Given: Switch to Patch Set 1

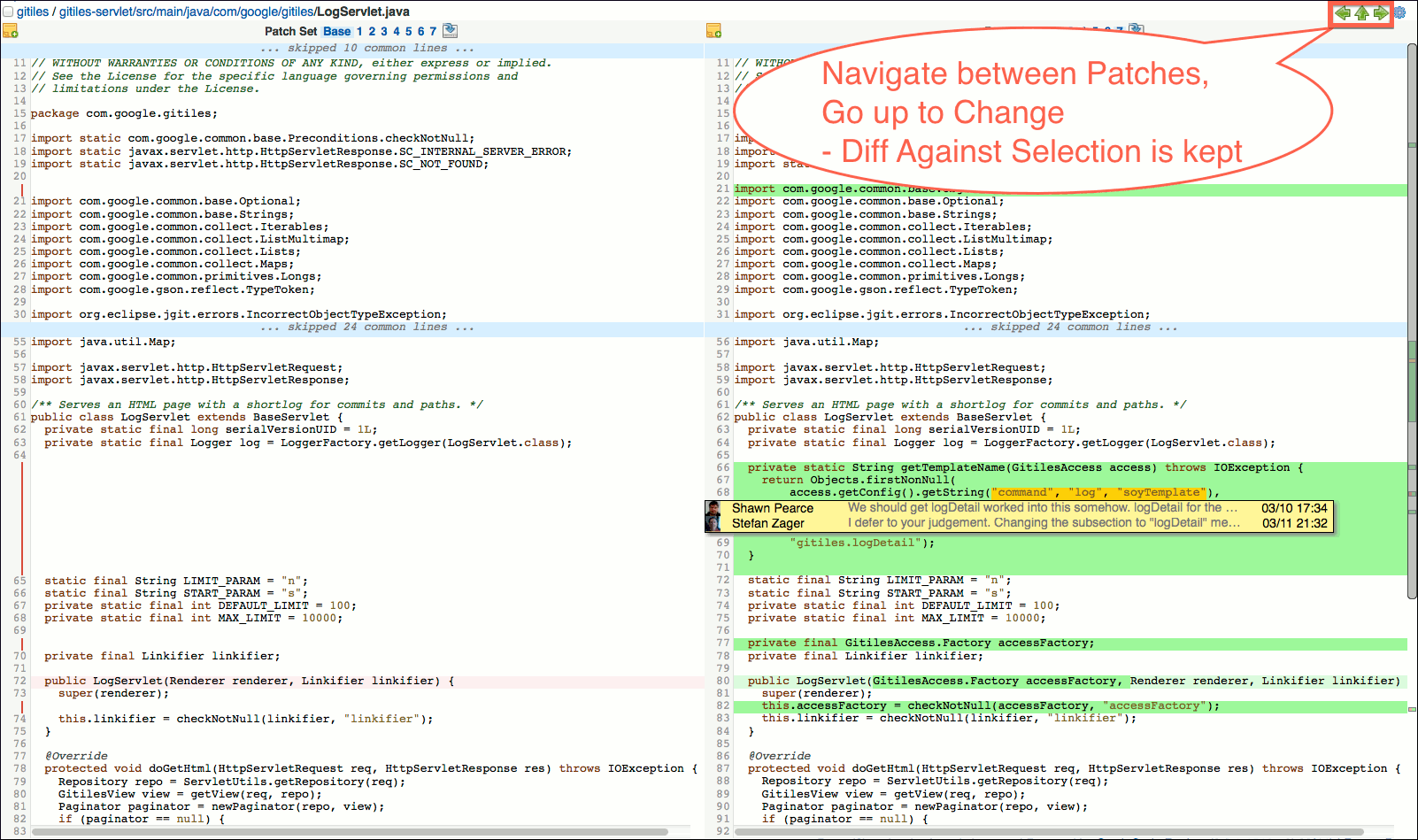Looking at the screenshot, I should pos(359,30).
